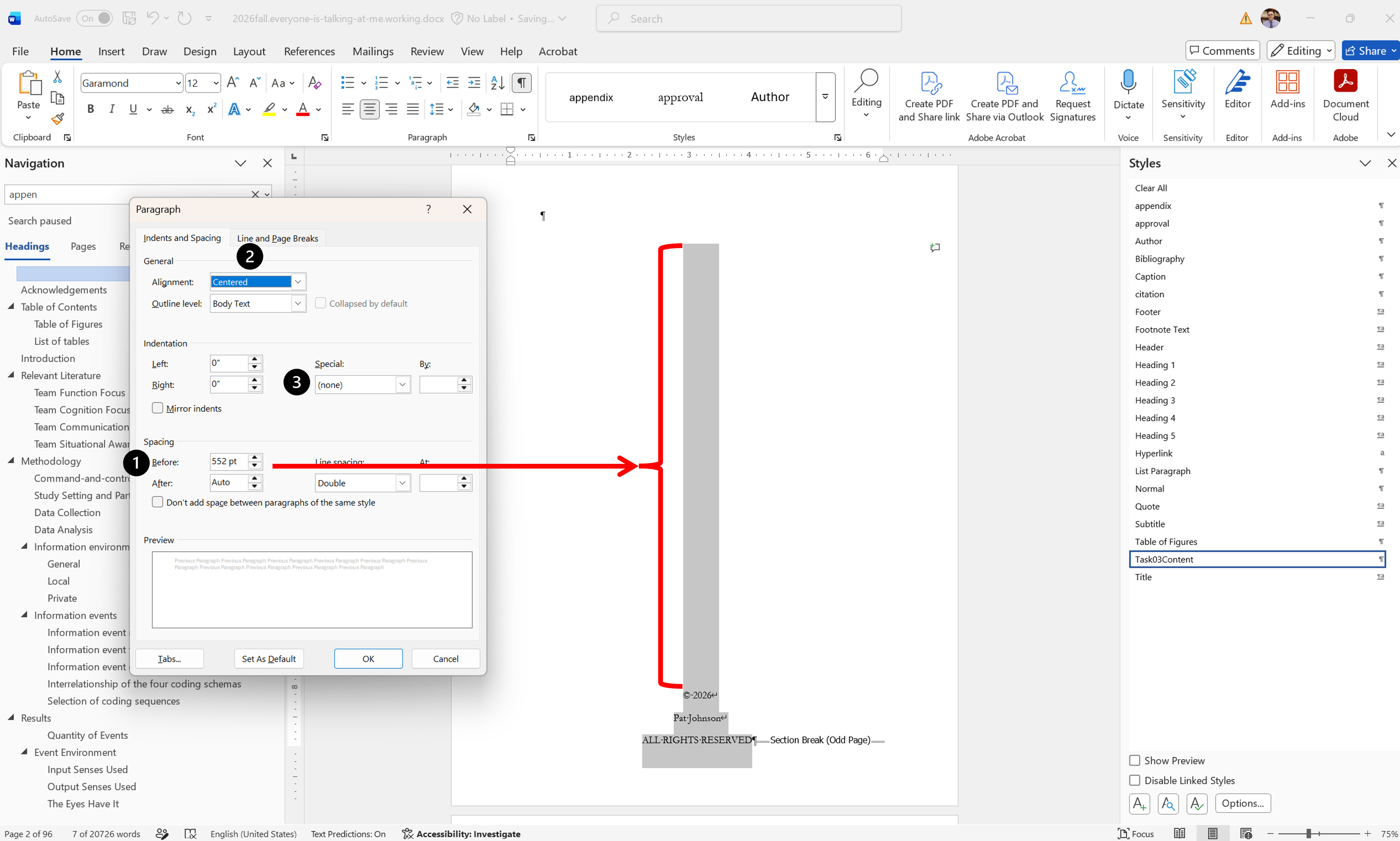Toggle Show/Hide paragraph marks icon
The image size is (1400, 841).
coord(521,83)
